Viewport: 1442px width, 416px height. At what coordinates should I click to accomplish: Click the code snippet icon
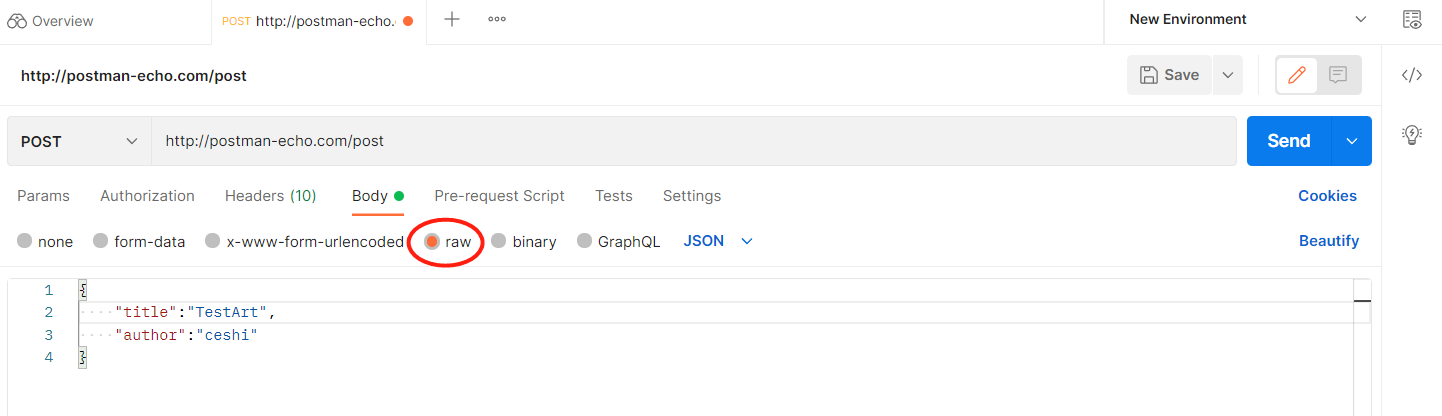(1412, 75)
